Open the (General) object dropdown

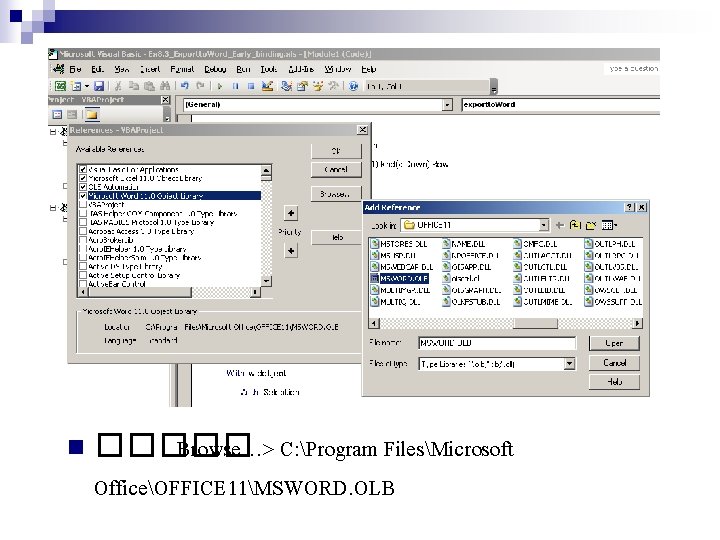click(x=447, y=105)
